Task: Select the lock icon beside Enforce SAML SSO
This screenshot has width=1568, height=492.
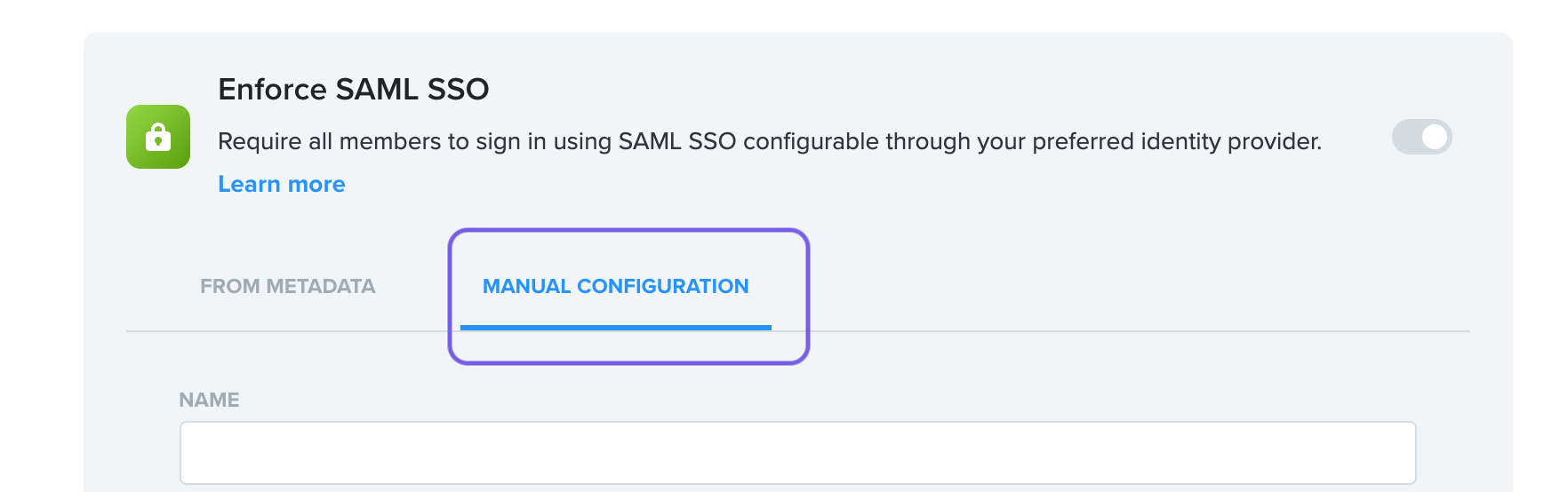Action: coord(158,137)
